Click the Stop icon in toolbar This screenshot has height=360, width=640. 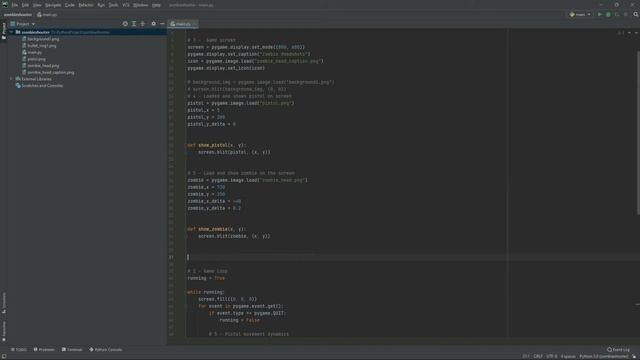625,15
